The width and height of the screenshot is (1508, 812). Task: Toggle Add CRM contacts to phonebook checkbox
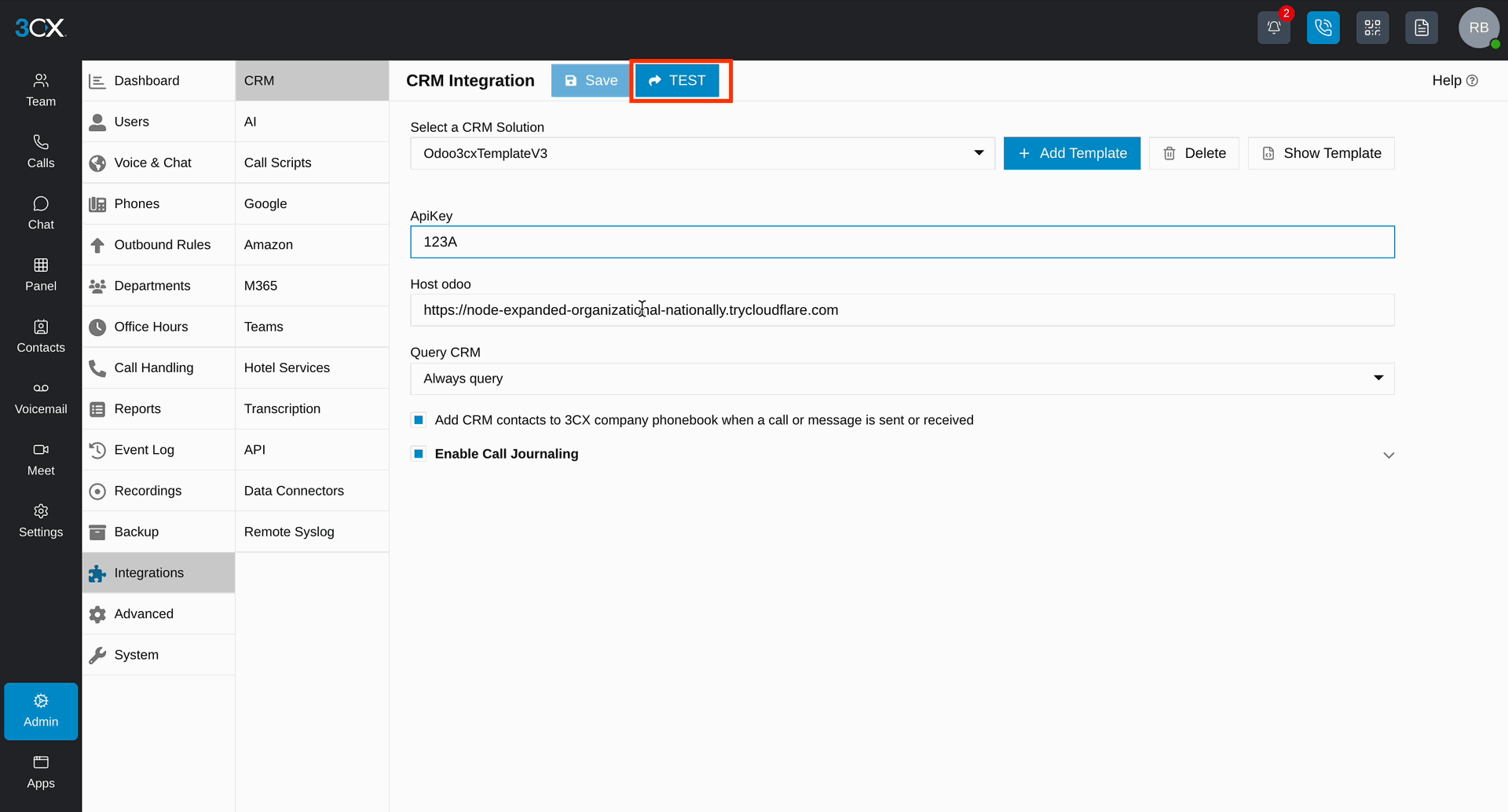[419, 420]
